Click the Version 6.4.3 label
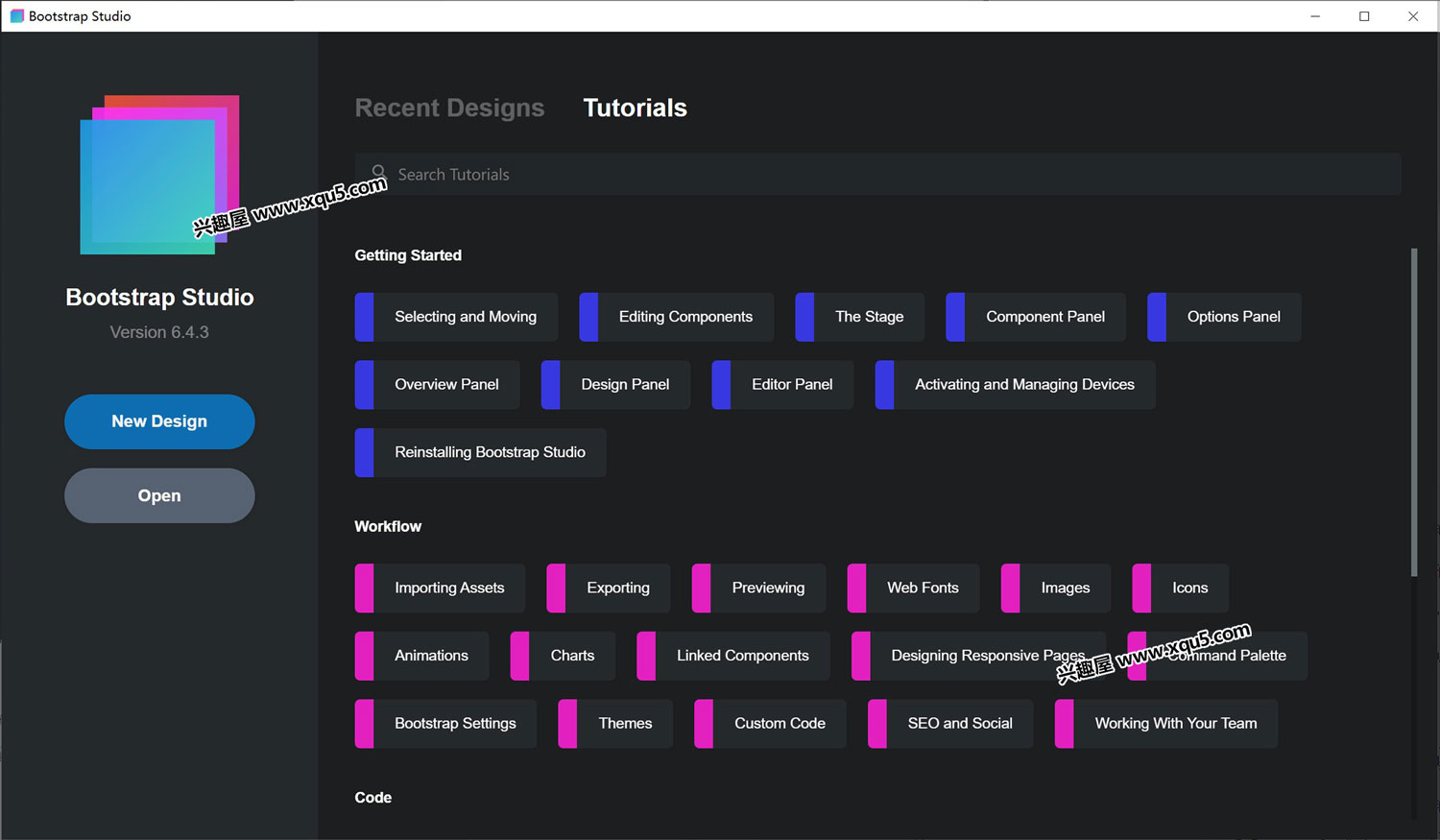1440x840 pixels. 159,332
